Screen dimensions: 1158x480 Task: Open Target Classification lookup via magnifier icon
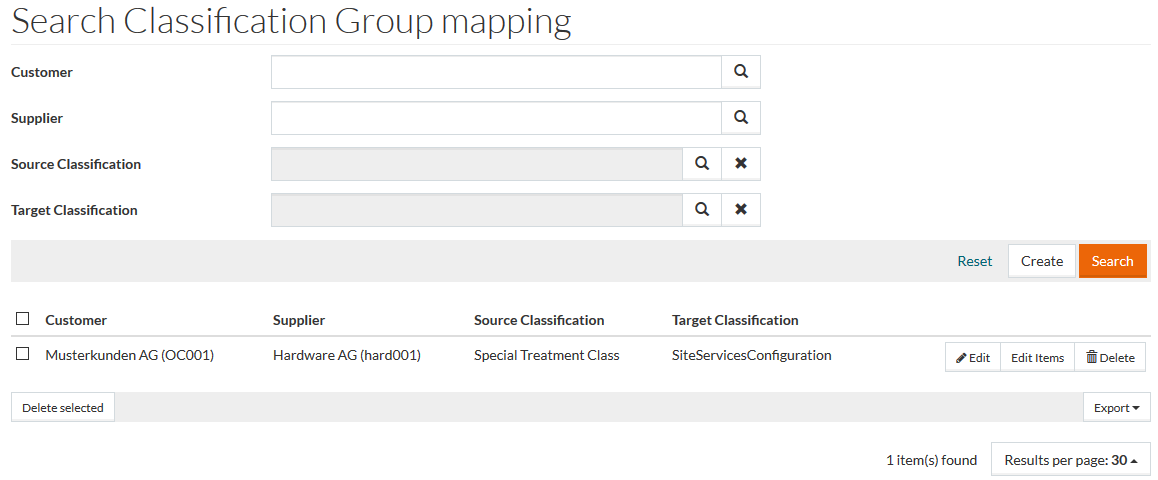click(x=702, y=210)
